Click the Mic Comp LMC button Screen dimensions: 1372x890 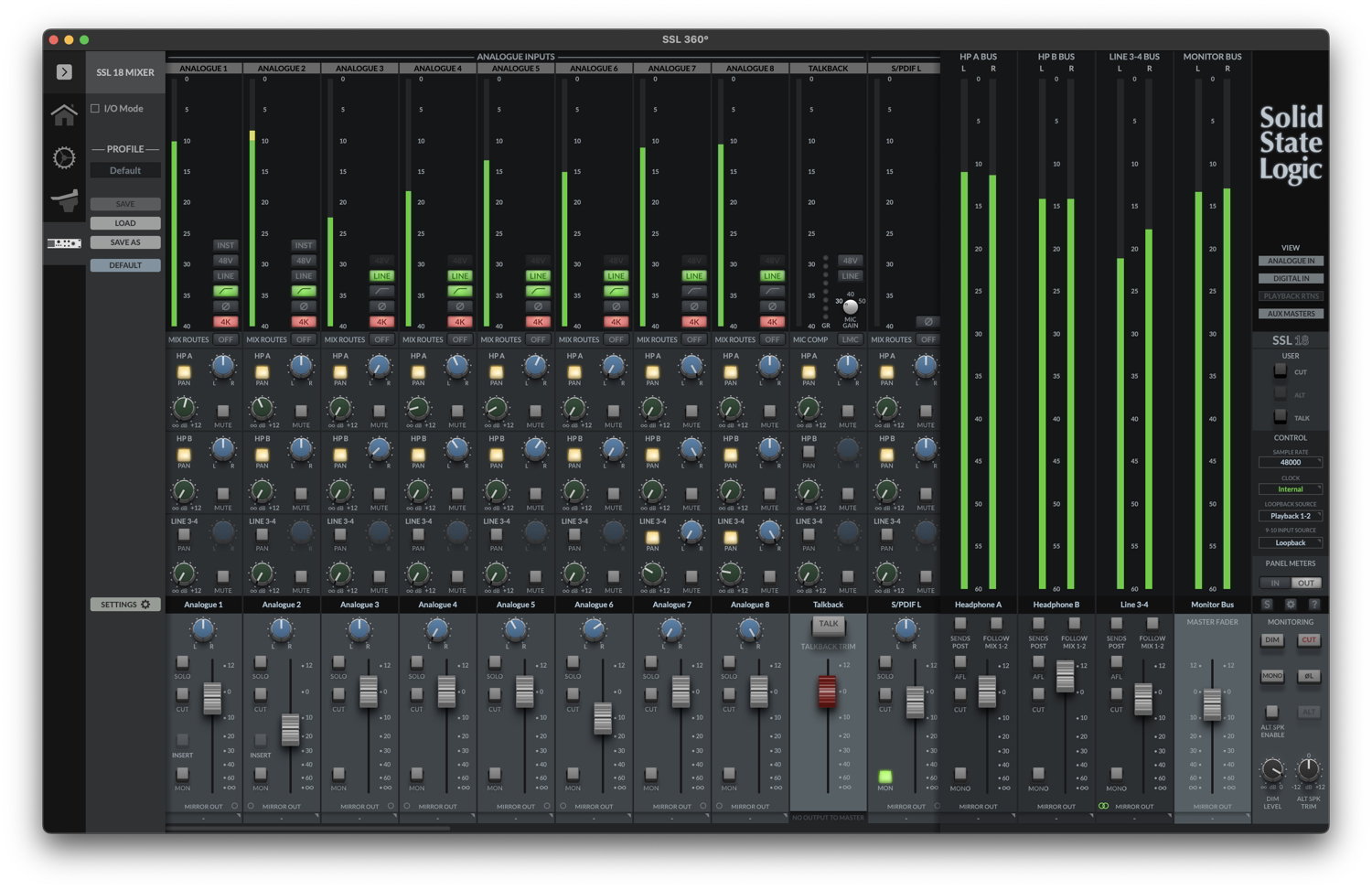(x=851, y=340)
